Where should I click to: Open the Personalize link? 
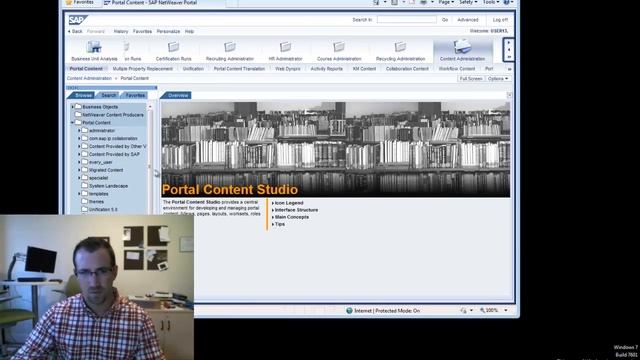(x=168, y=31)
